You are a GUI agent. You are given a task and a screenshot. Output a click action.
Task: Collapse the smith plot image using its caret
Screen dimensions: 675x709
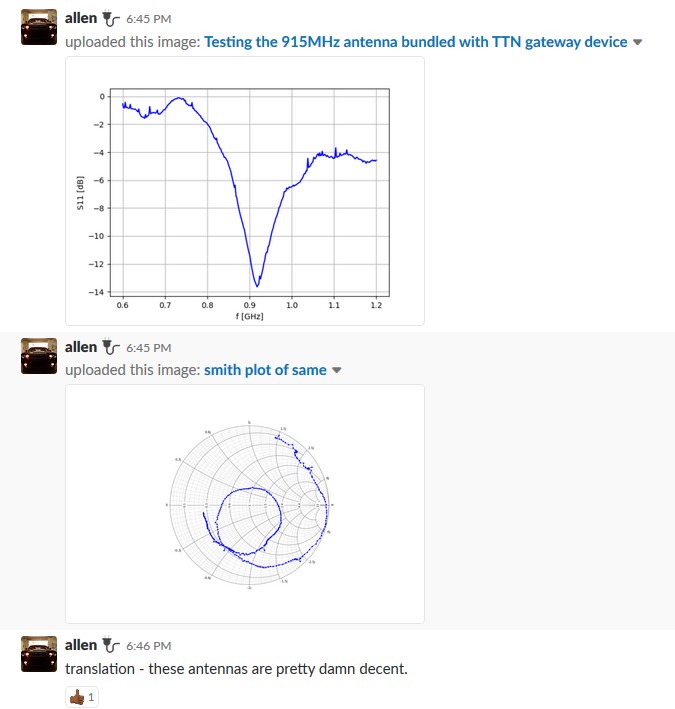tap(337, 370)
